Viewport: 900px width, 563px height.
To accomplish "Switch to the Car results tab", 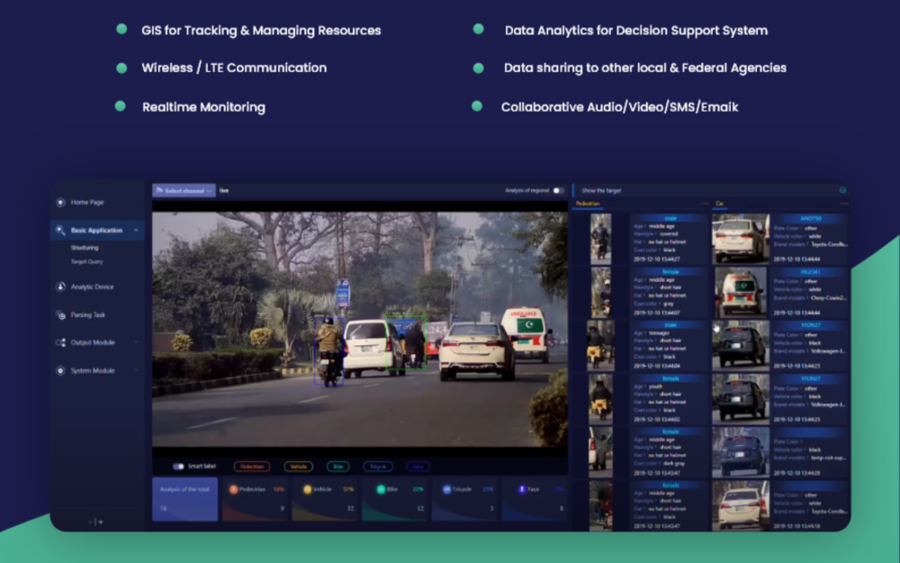I will coord(720,204).
